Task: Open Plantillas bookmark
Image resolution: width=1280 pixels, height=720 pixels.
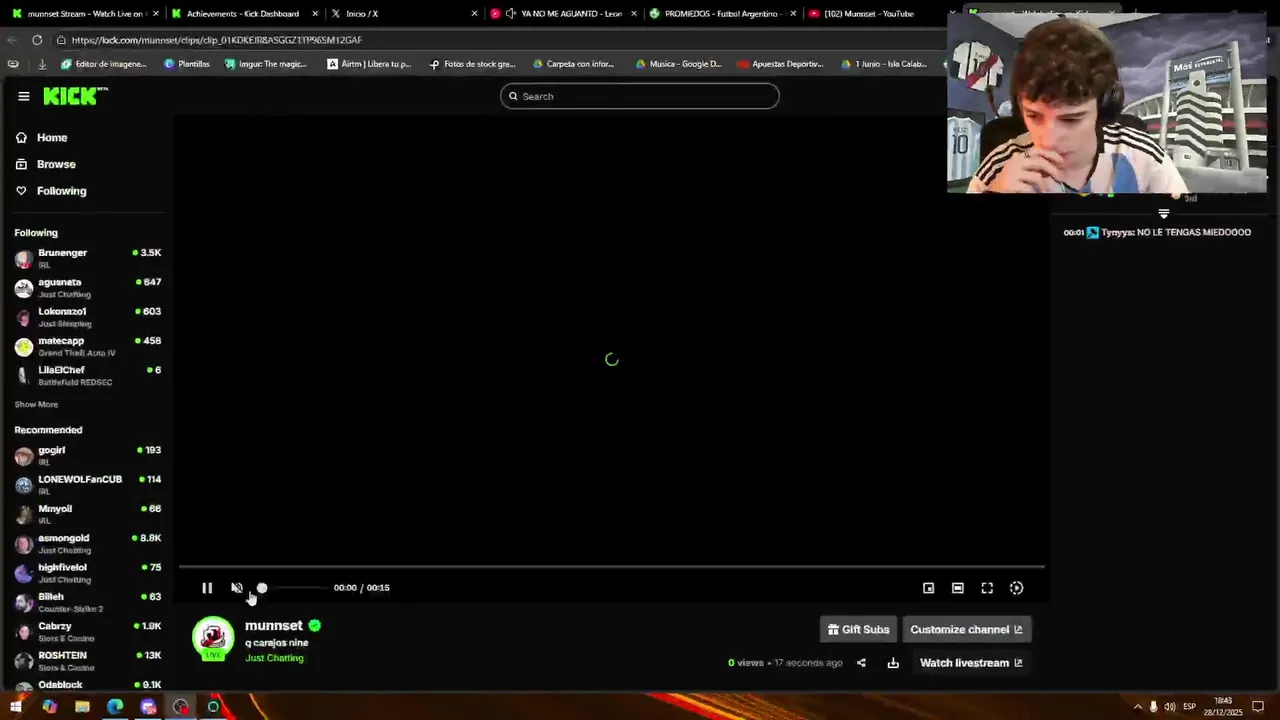Action: [187, 64]
